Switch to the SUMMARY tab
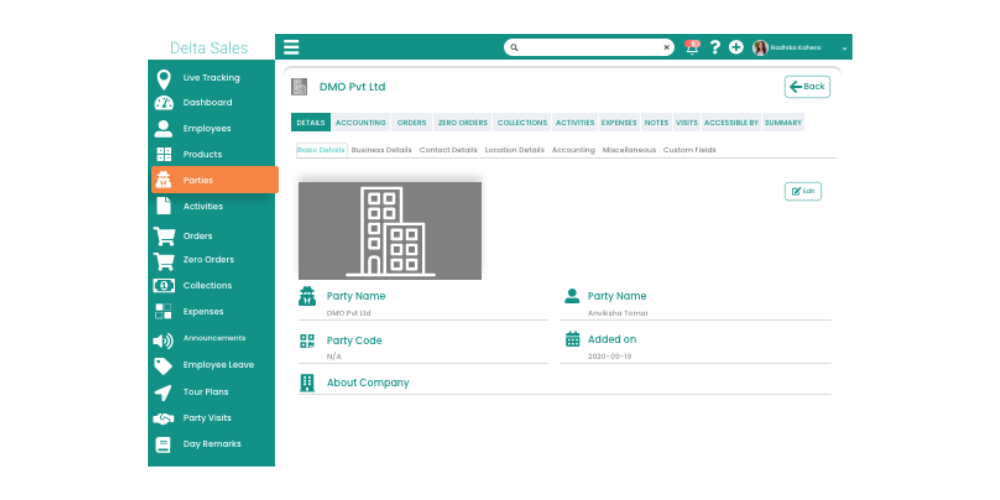 click(x=783, y=122)
